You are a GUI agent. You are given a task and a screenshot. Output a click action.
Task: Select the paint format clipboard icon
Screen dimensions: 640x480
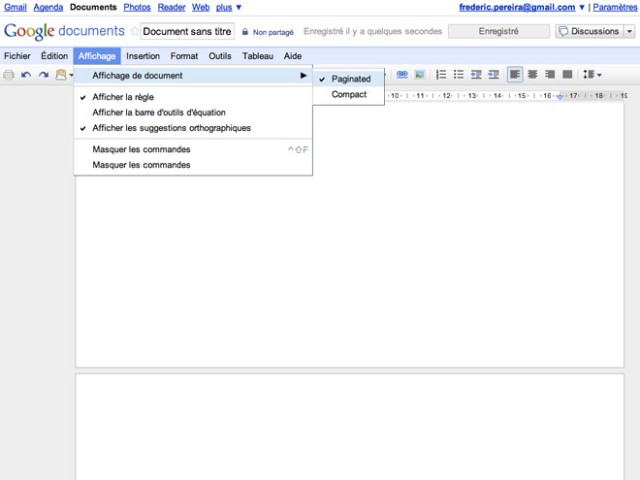(x=61, y=75)
